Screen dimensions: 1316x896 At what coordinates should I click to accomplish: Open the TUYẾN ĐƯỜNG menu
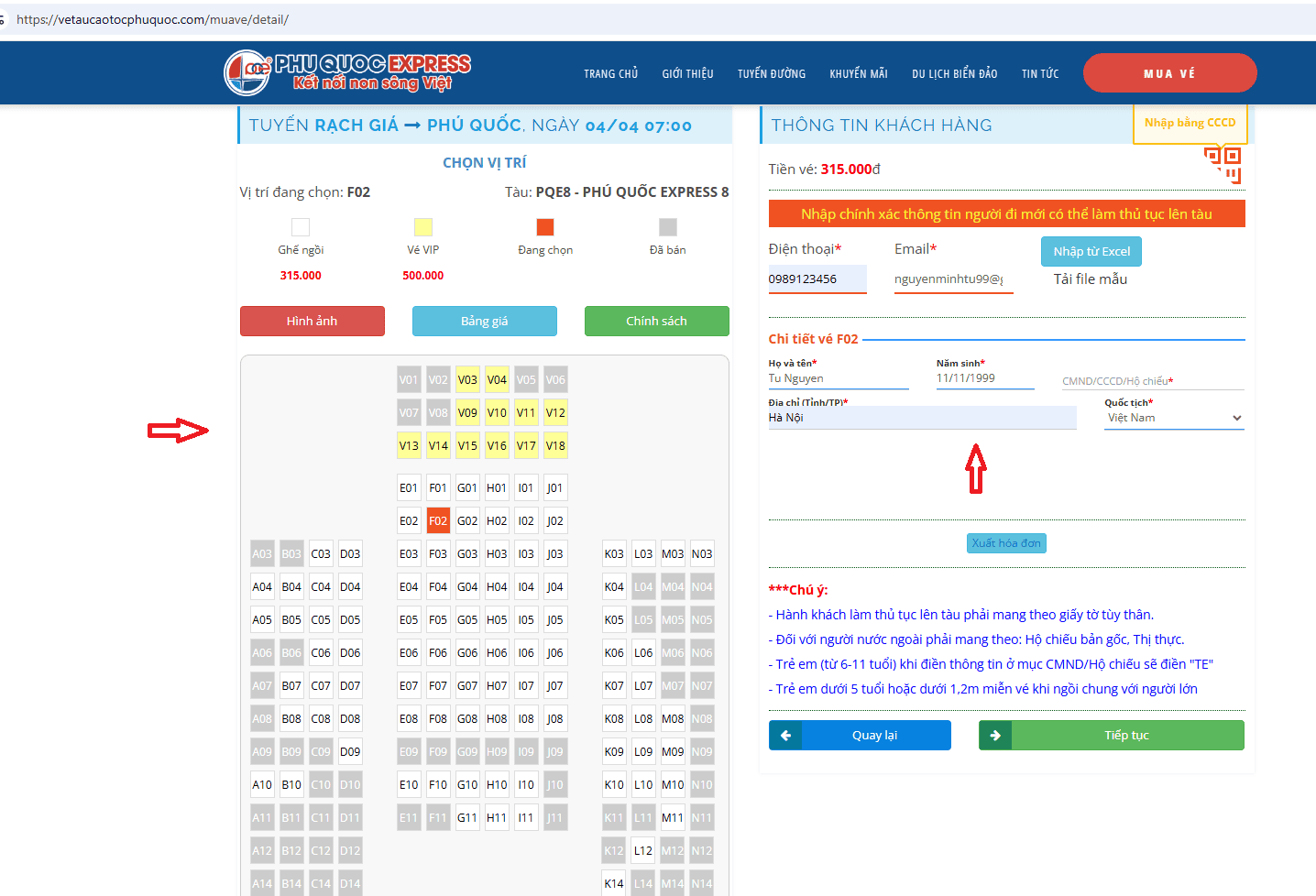click(x=771, y=74)
